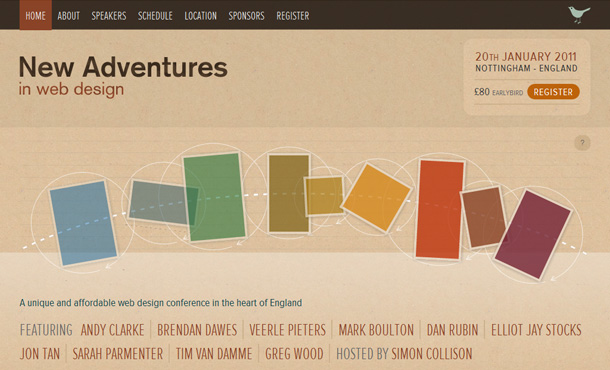Open the Location page

coord(201,16)
